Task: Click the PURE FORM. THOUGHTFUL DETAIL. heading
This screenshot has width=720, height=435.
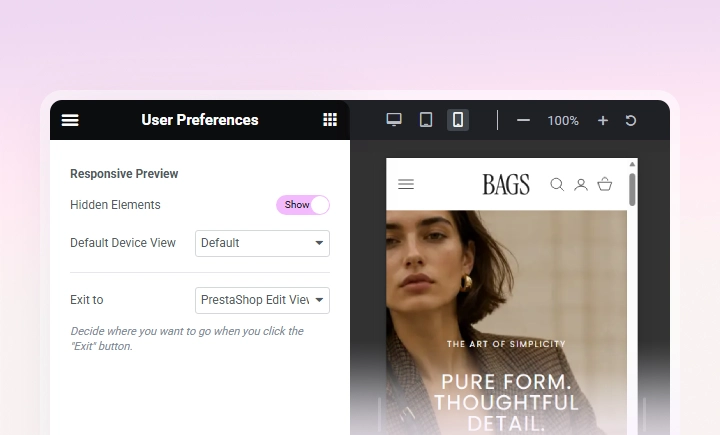Action: coord(506,403)
